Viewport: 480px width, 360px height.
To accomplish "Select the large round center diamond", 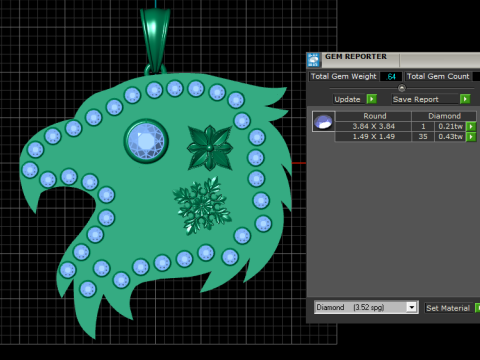I will pyautogui.click(x=146, y=141).
